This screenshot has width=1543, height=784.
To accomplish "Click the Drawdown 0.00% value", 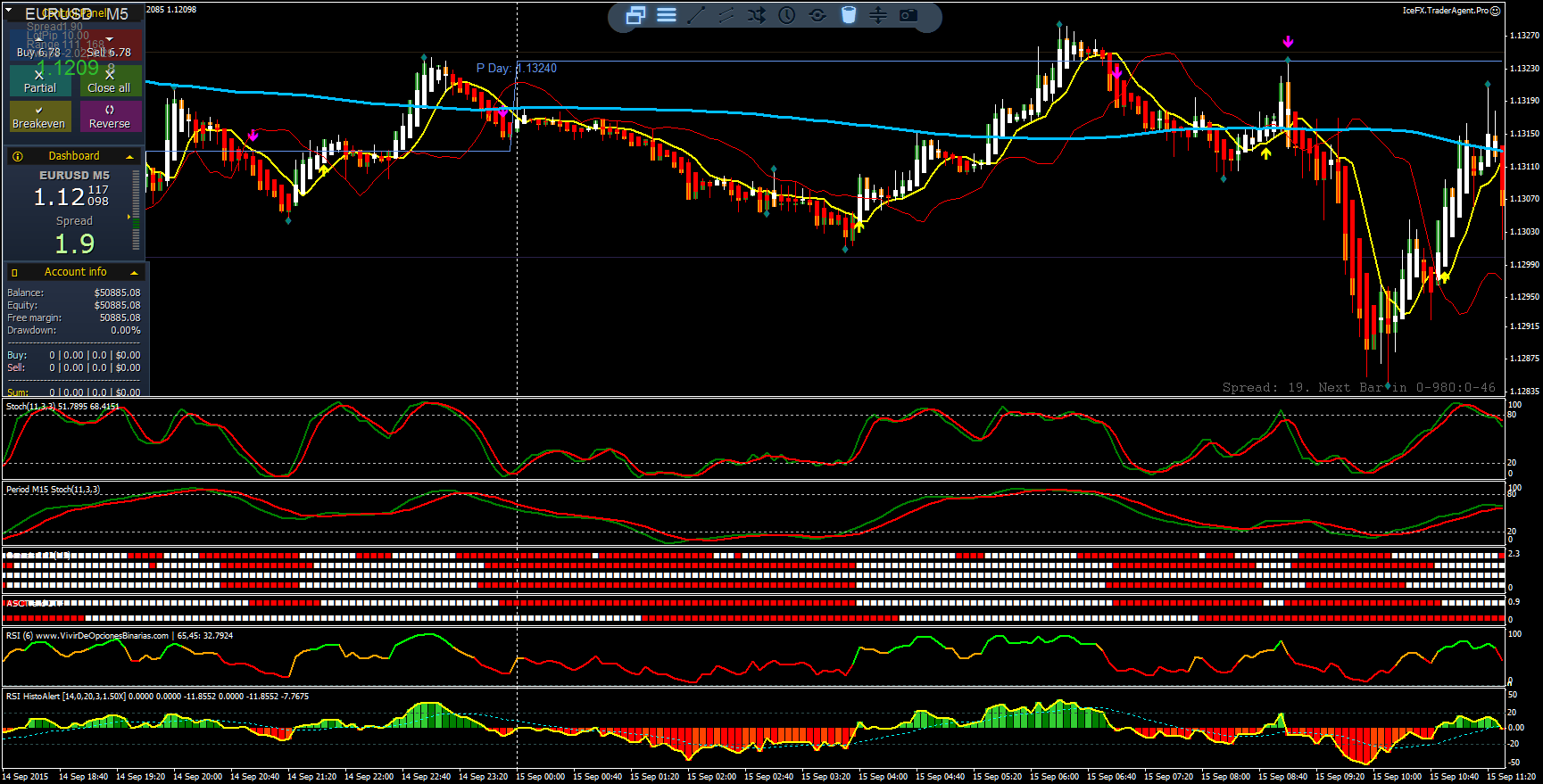I will click(x=126, y=330).
